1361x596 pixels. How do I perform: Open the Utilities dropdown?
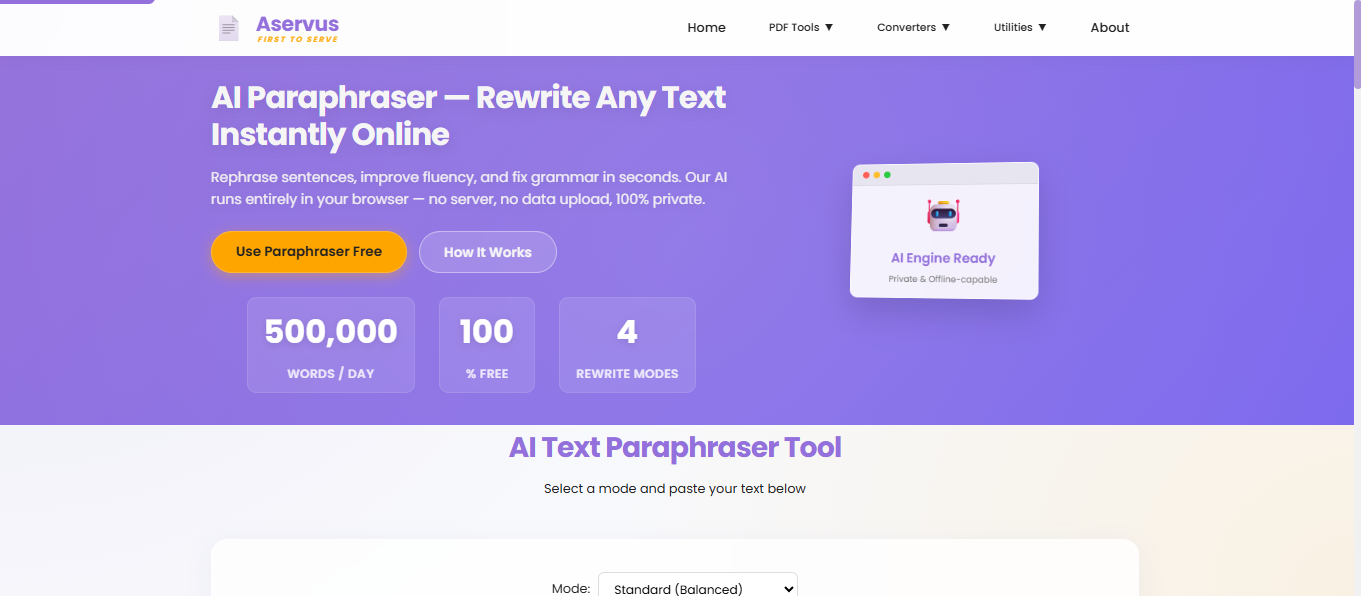[1020, 27]
